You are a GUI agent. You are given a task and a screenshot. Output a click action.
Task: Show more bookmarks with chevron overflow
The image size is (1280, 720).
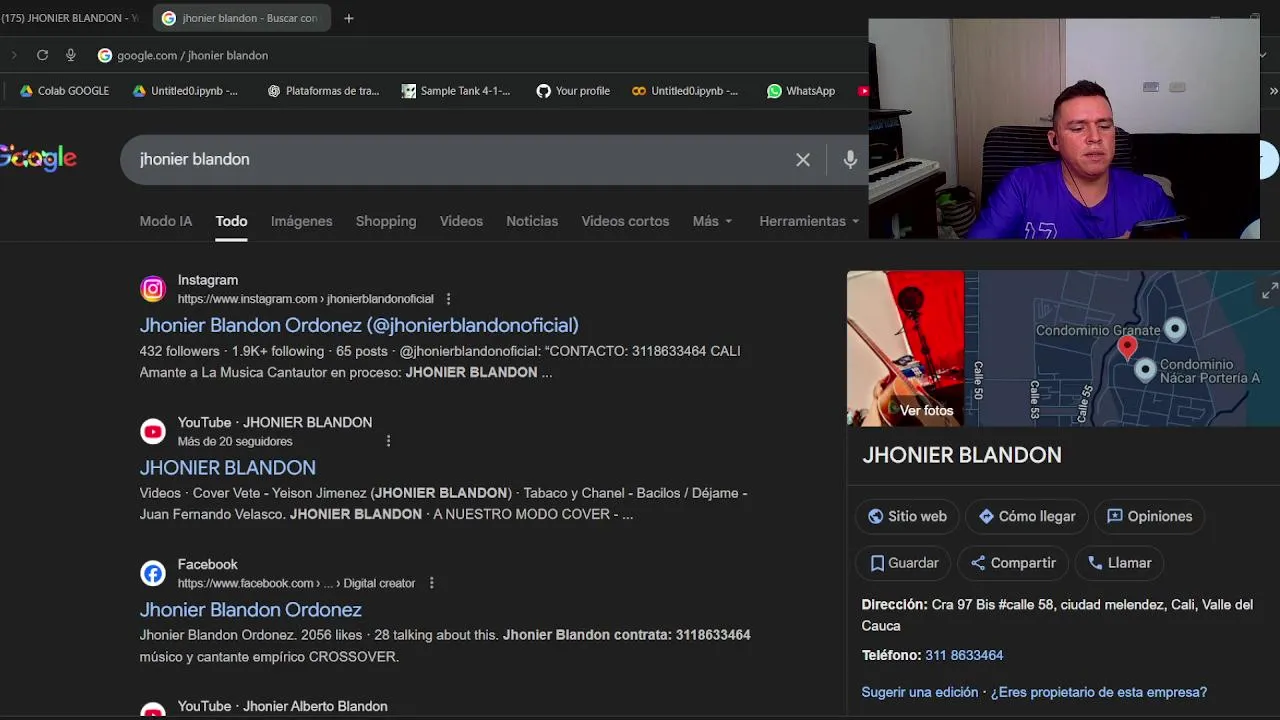[x=1273, y=91]
